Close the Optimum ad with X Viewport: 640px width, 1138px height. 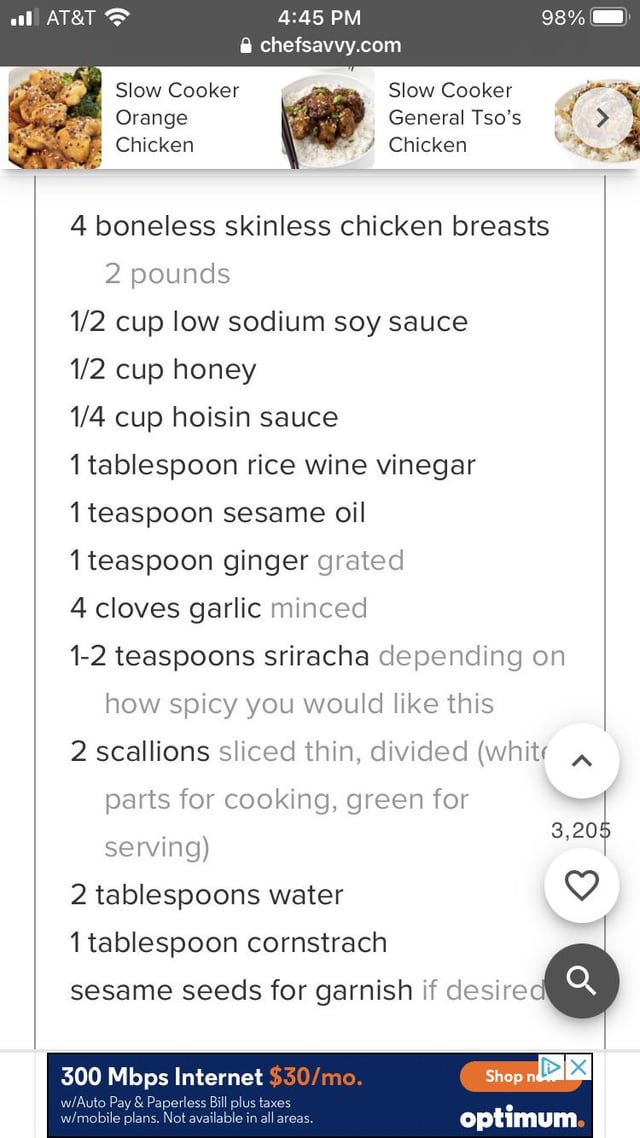point(577,1067)
